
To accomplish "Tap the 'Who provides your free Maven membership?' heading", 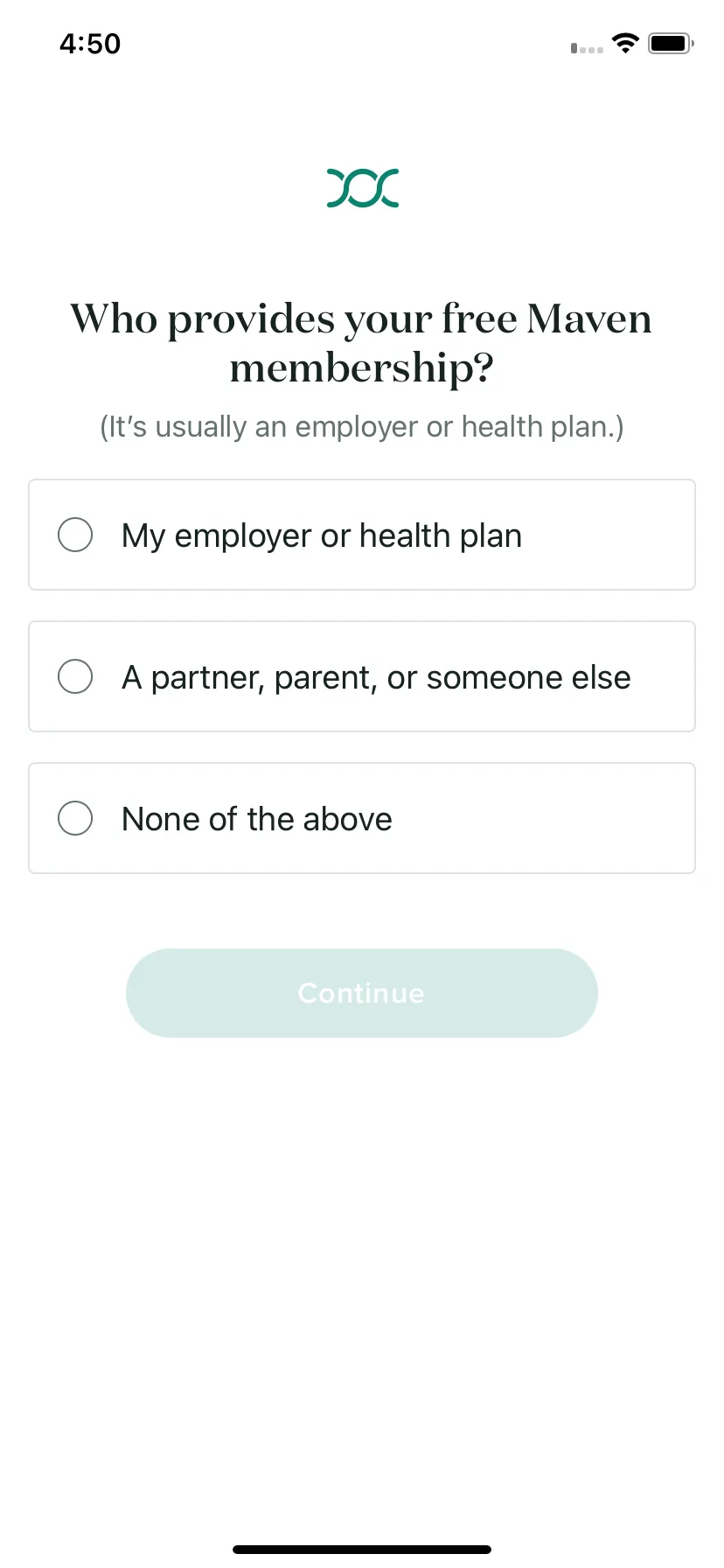I will (x=362, y=343).
